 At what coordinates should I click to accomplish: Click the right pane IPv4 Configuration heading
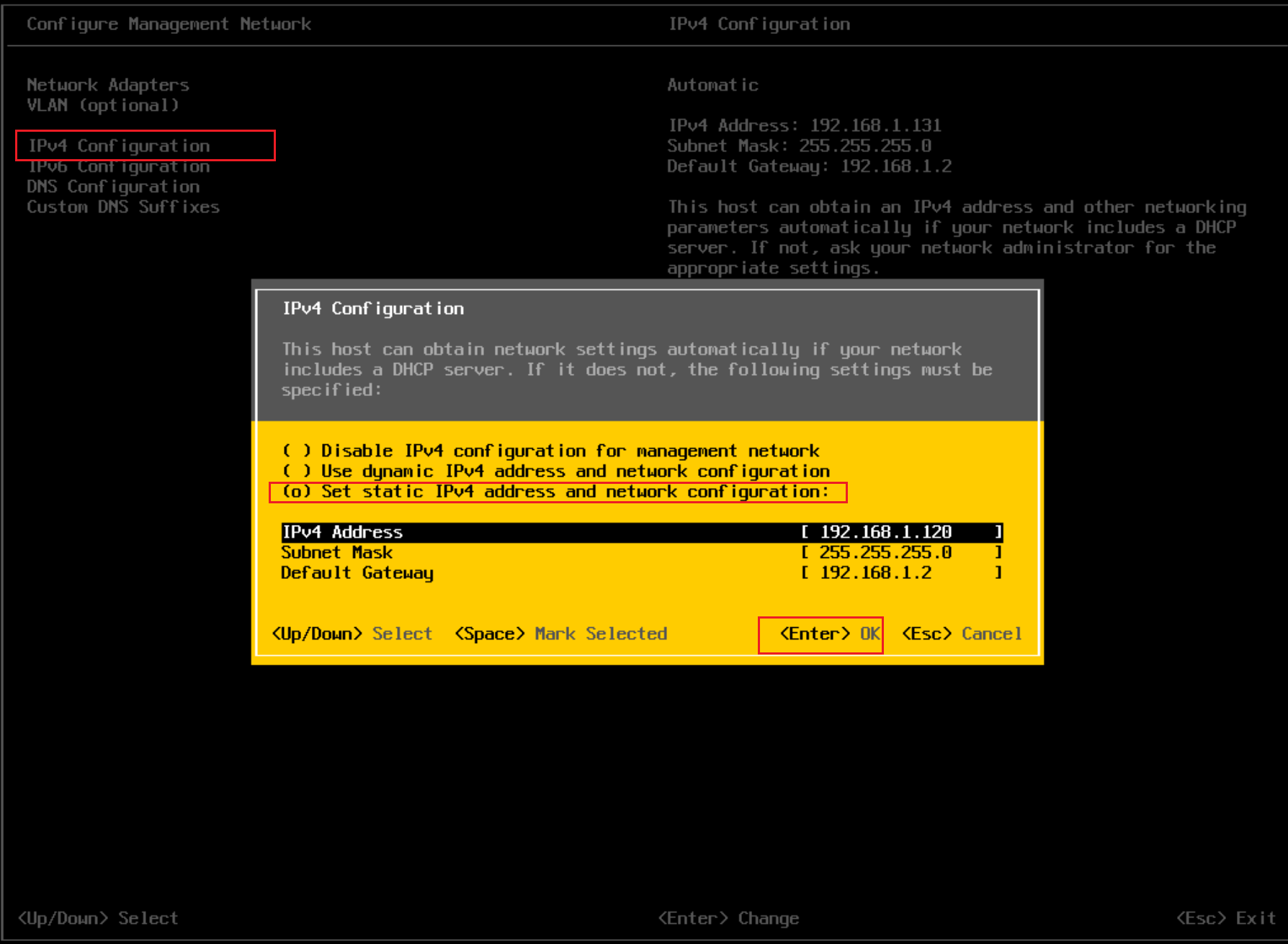coord(759,24)
